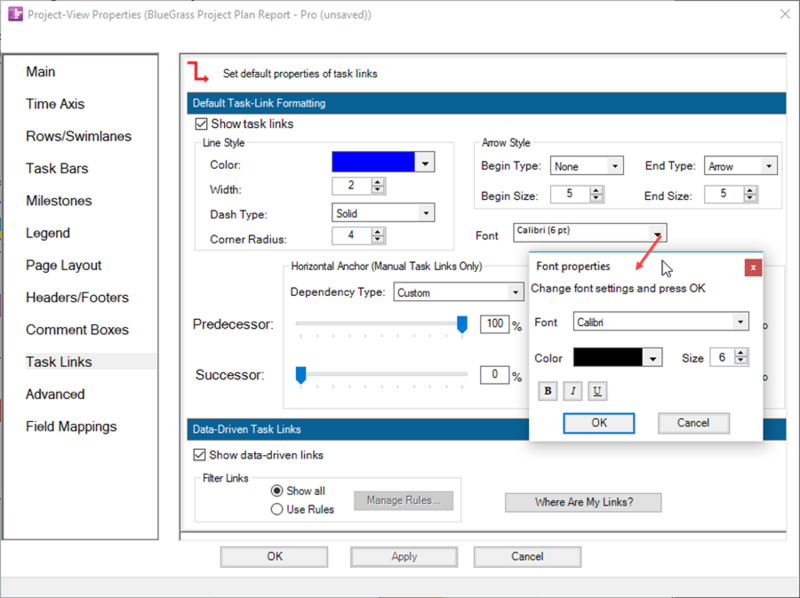Click the app icon in title bar
Image resolution: width=800 pixels, height=598 pixels.
tap(15, 14)
